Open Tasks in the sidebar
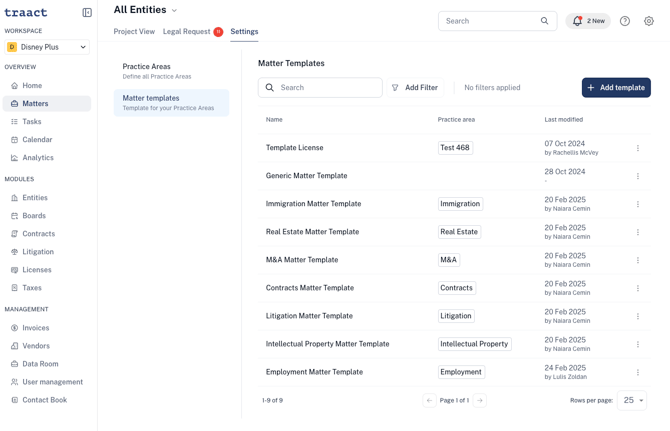 (47, 121)
